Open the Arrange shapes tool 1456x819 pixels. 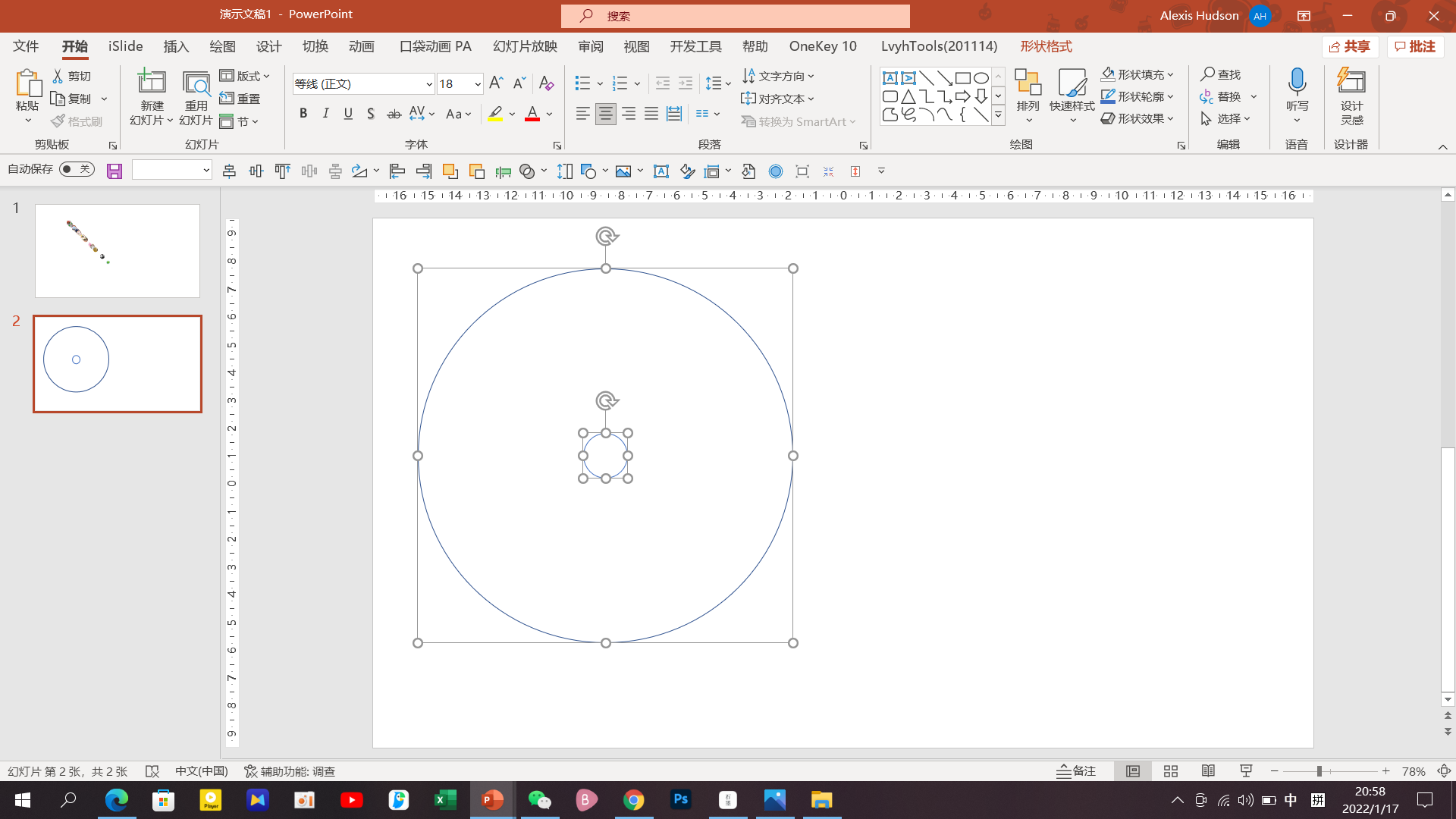click(x=1028, y=89)
